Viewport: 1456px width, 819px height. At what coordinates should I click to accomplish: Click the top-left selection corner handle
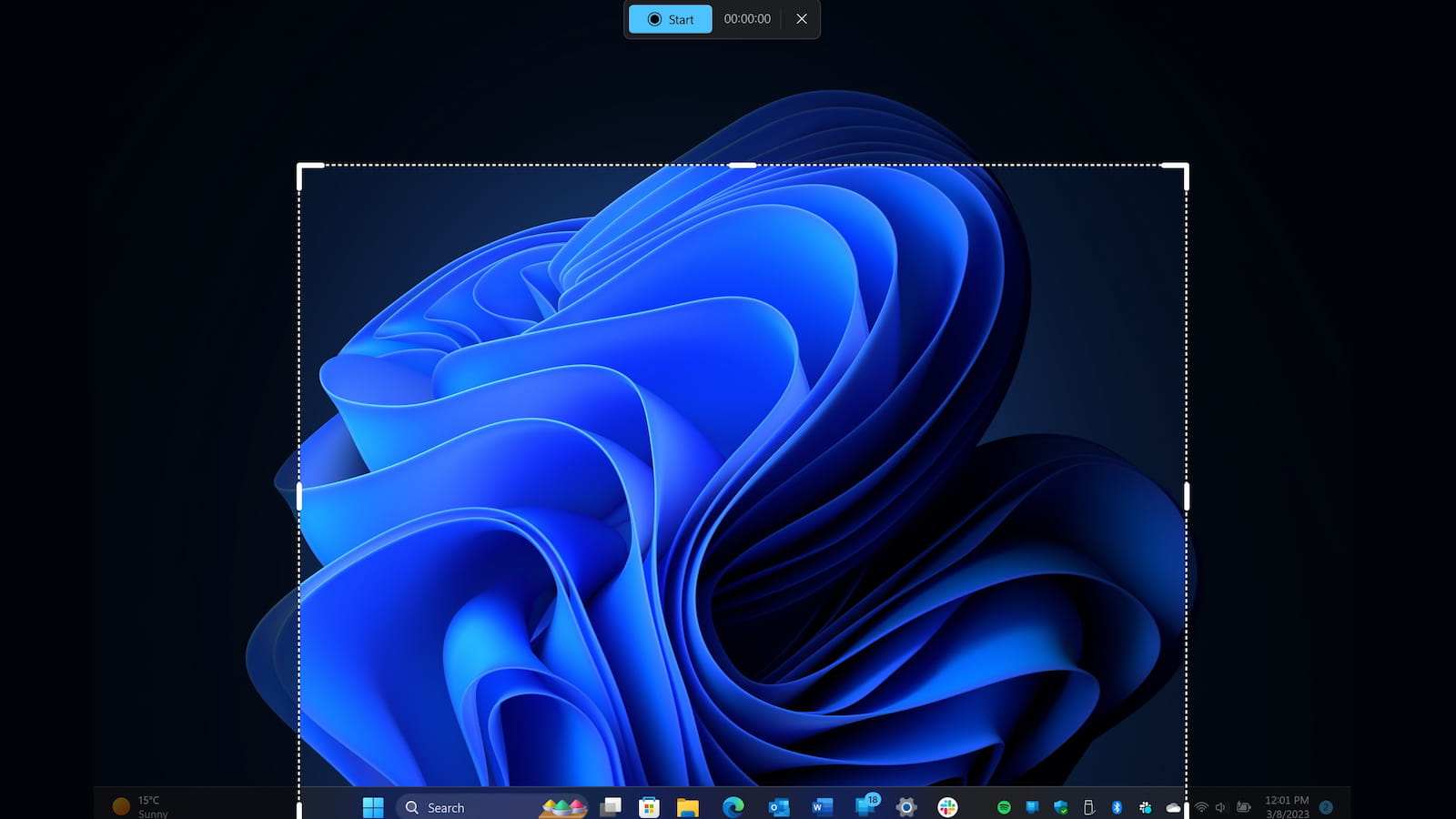(309, 176)
